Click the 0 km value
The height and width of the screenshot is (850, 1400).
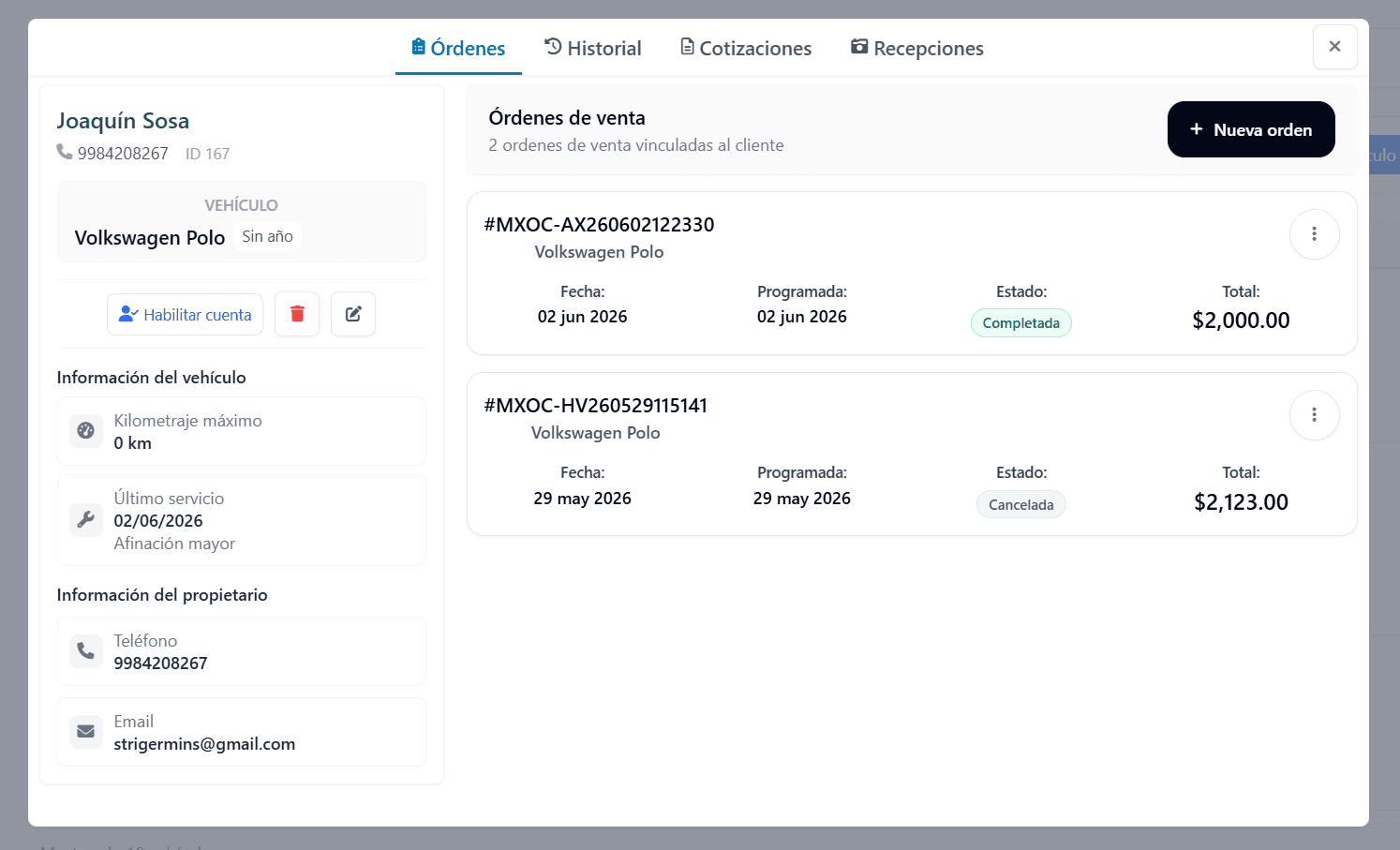pyautogui.click(x=132, y=443)
